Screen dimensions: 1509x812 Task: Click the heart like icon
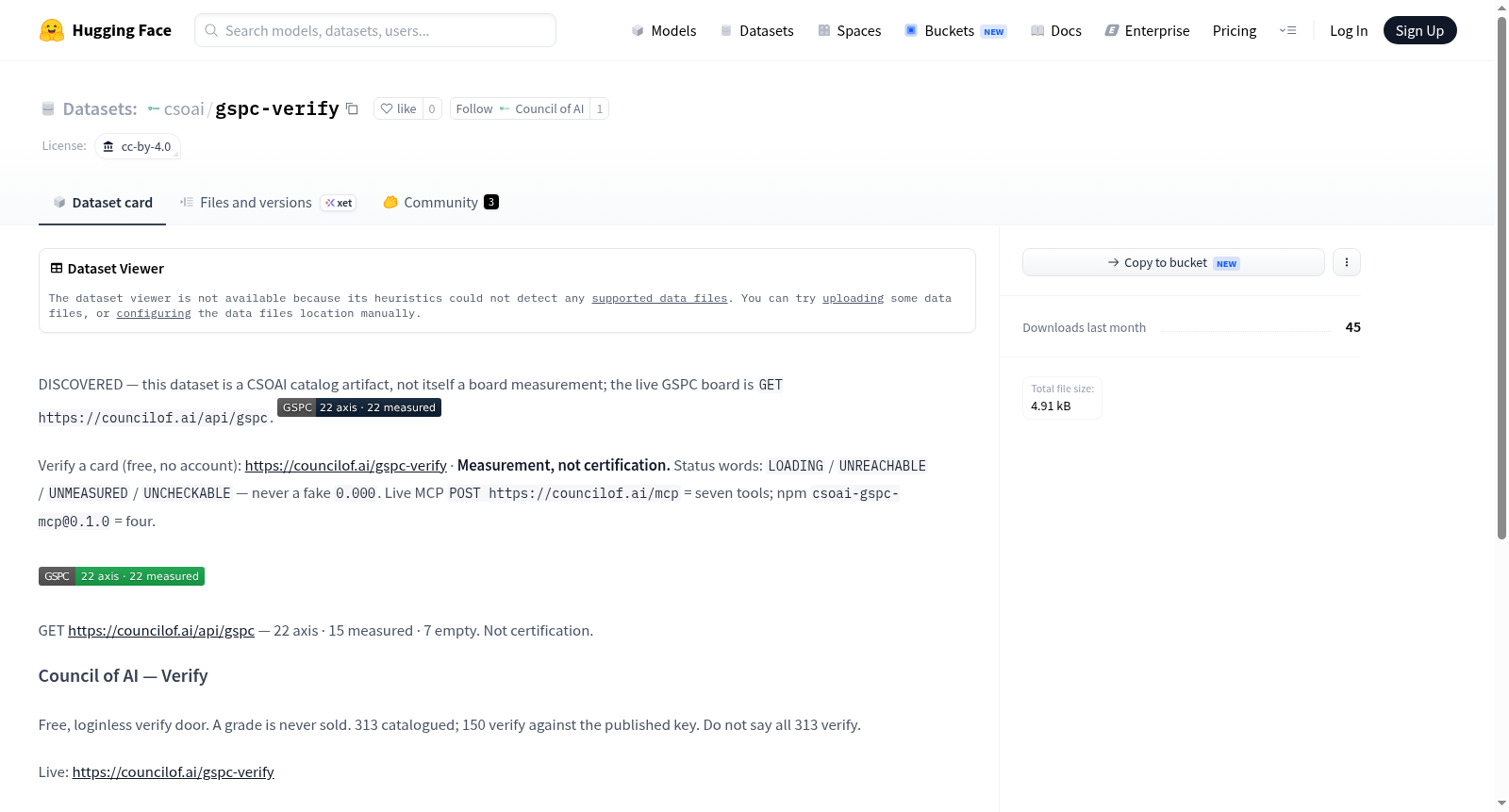point(387,108)
